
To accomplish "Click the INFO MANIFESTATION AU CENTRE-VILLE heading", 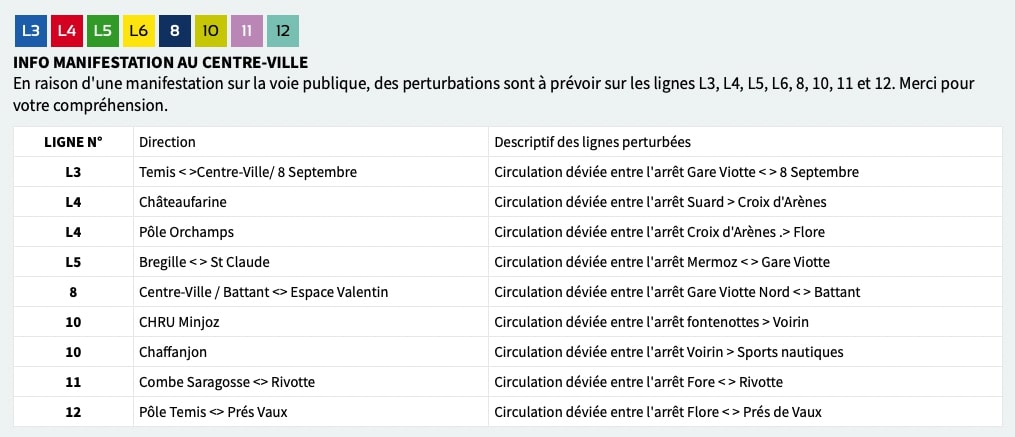I will tap(160, 63).
